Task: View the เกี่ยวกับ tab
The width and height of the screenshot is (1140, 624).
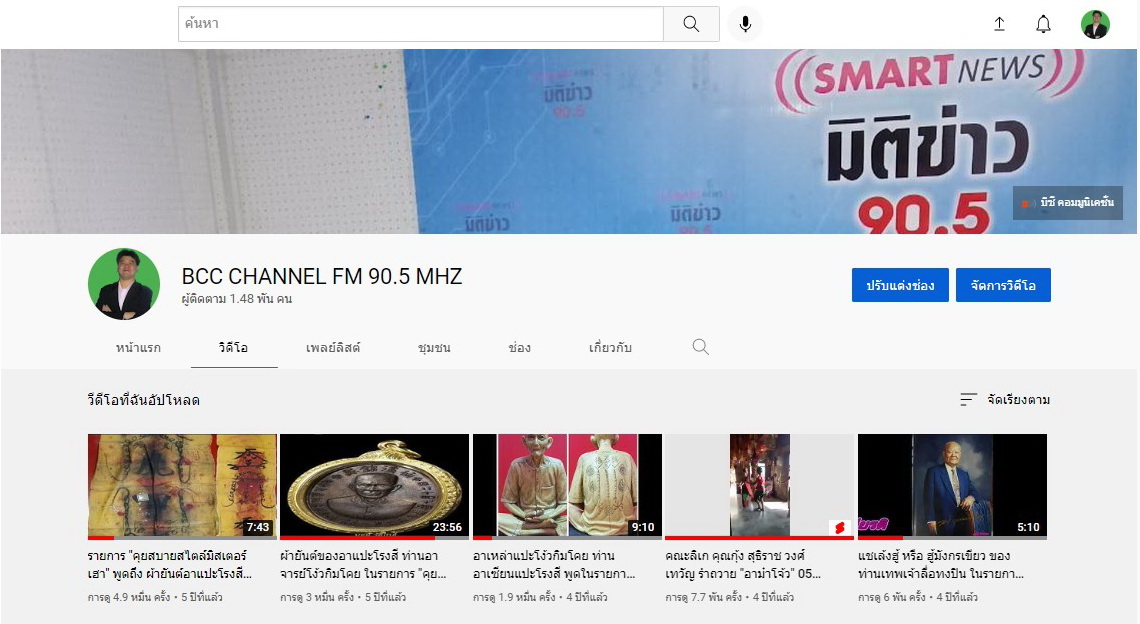Action: pos(610,348)
